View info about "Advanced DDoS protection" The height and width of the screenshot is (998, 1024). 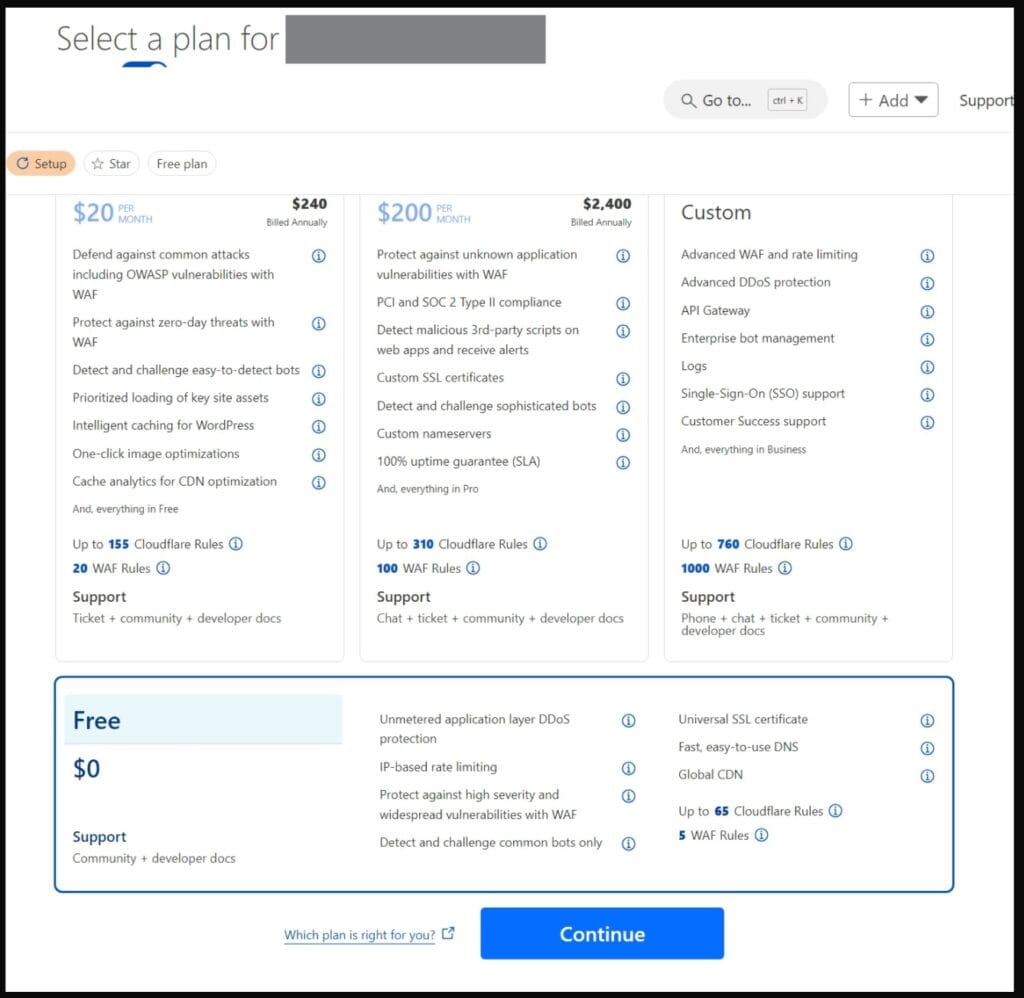[927, 282]
